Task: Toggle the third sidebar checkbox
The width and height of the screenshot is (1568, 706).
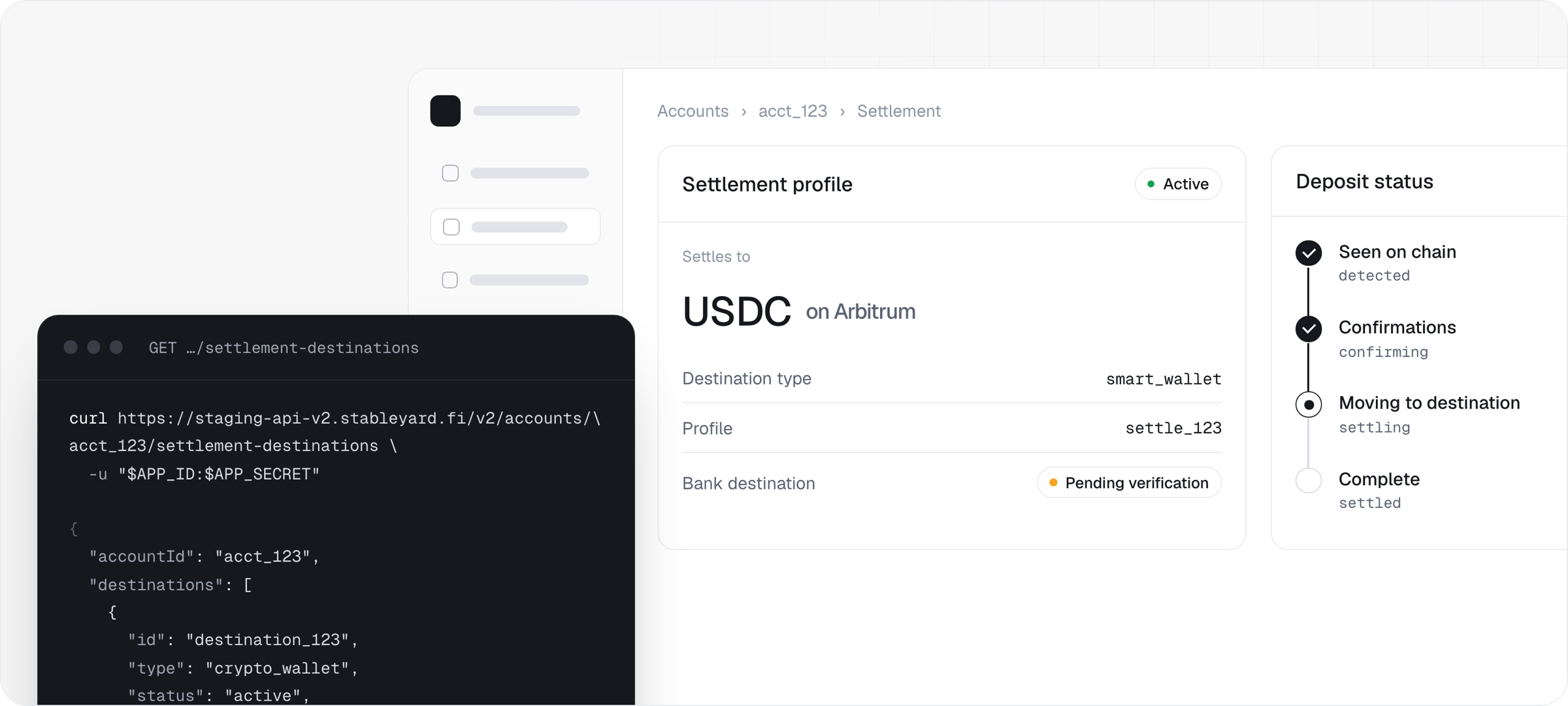Action: point(449,280)
